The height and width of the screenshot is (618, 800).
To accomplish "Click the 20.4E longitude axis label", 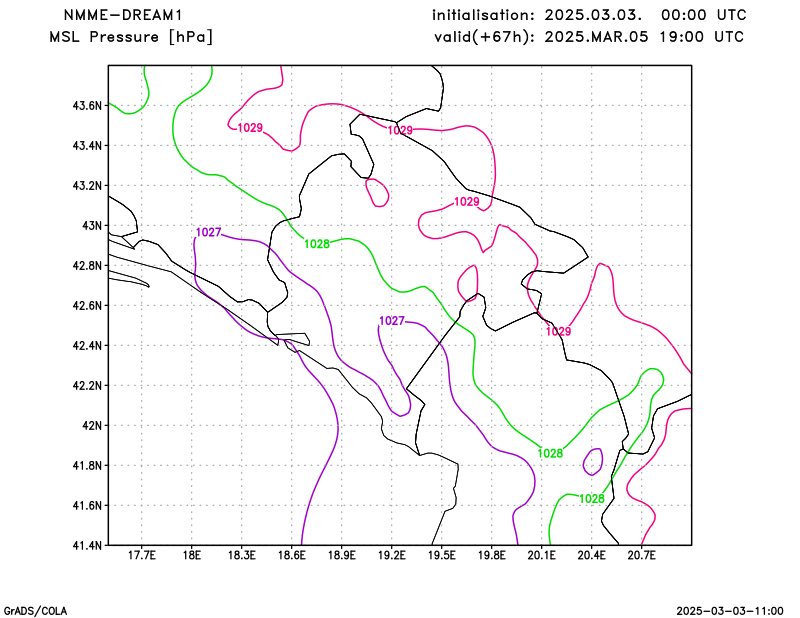I will click(591, 555).
